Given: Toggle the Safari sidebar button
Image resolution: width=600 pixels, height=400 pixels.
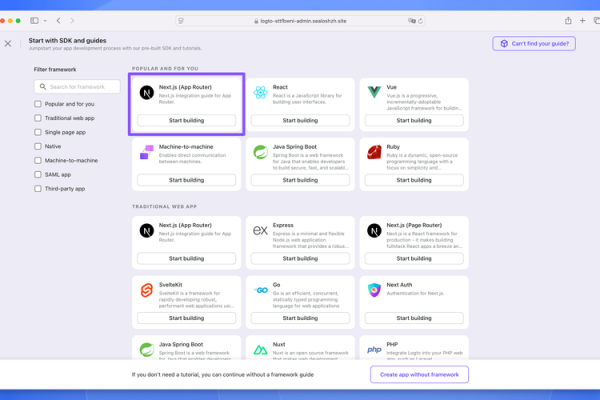Looking at the screenshot, I should [x=34, y=21].
